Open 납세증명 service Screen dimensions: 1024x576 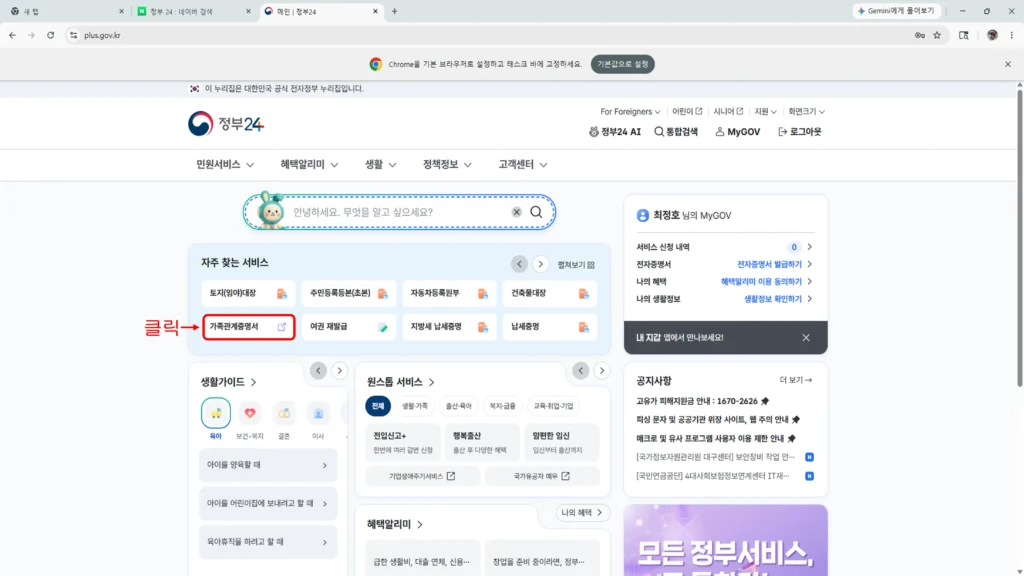coord(549,327)
